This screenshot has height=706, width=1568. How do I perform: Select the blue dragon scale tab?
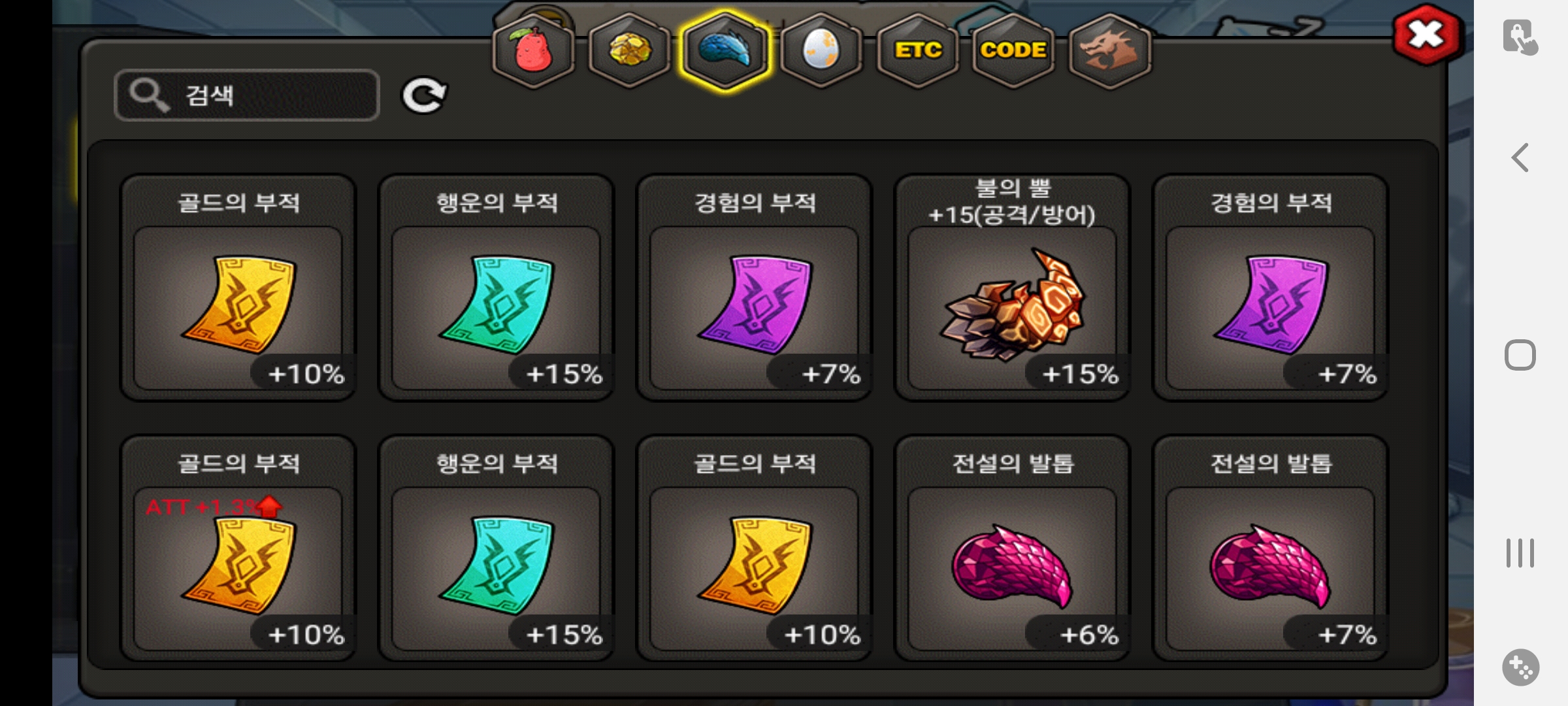pyautogui.click(x=725, y=51)
